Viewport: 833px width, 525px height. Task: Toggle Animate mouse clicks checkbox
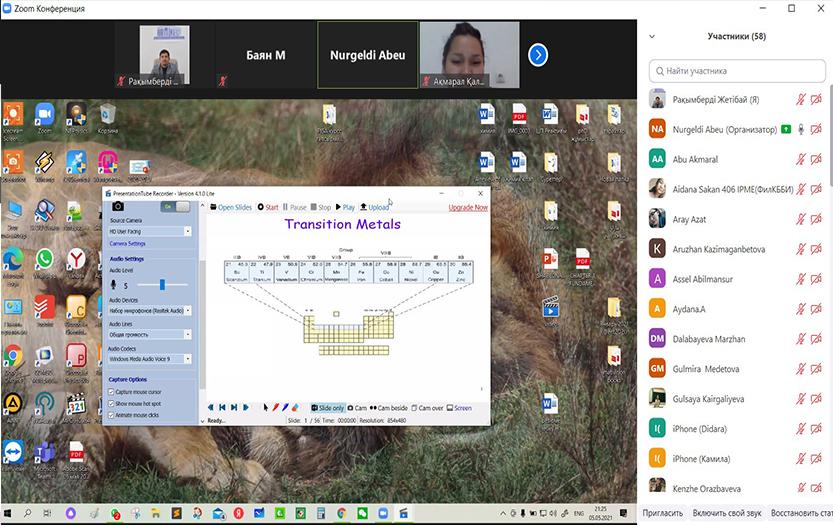click(x=111, y=415)
